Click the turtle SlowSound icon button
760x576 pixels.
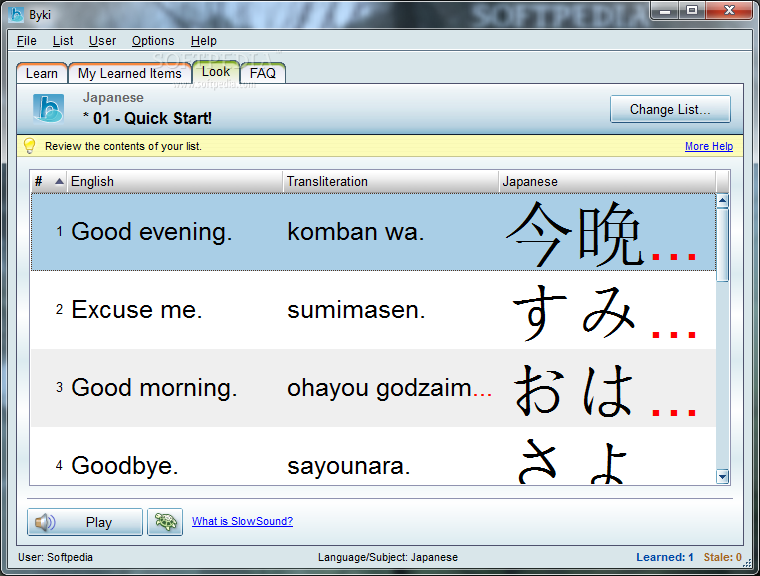pos(165,522)
